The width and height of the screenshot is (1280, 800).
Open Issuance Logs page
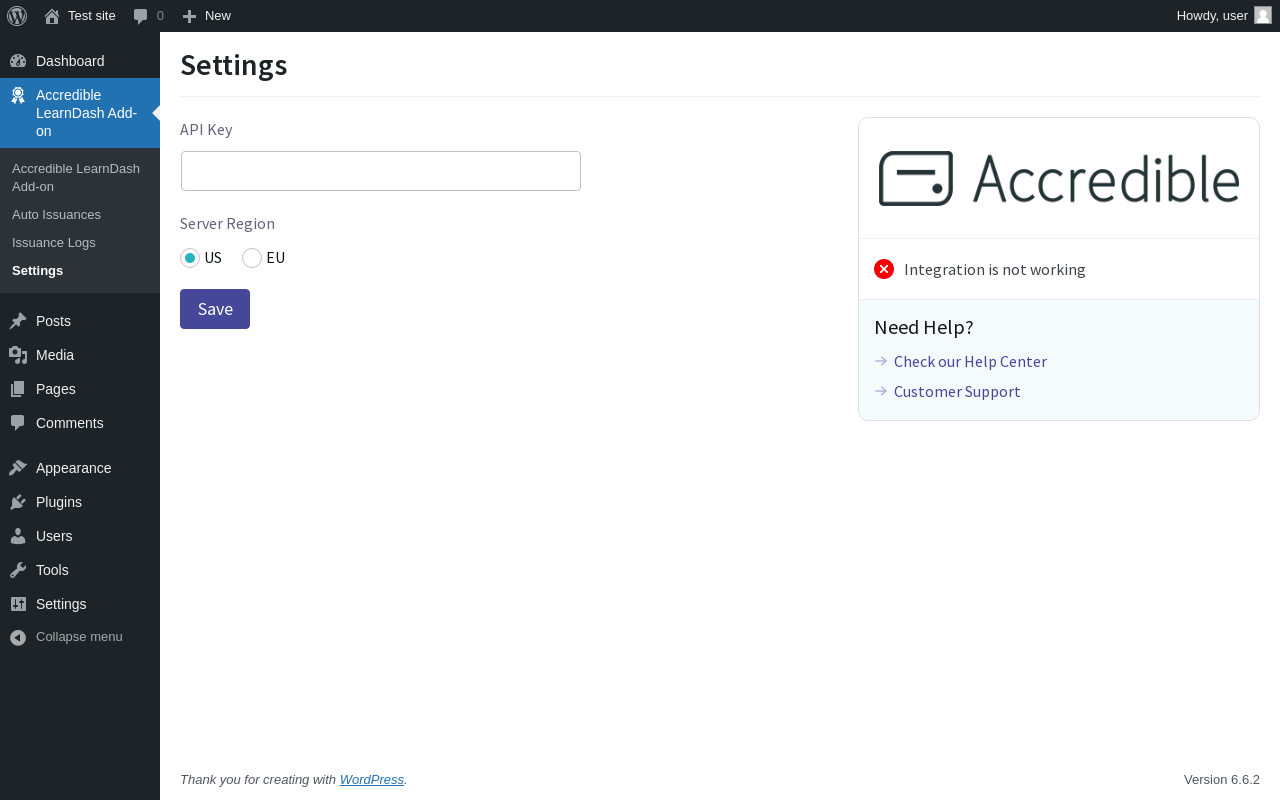(80, 243)
